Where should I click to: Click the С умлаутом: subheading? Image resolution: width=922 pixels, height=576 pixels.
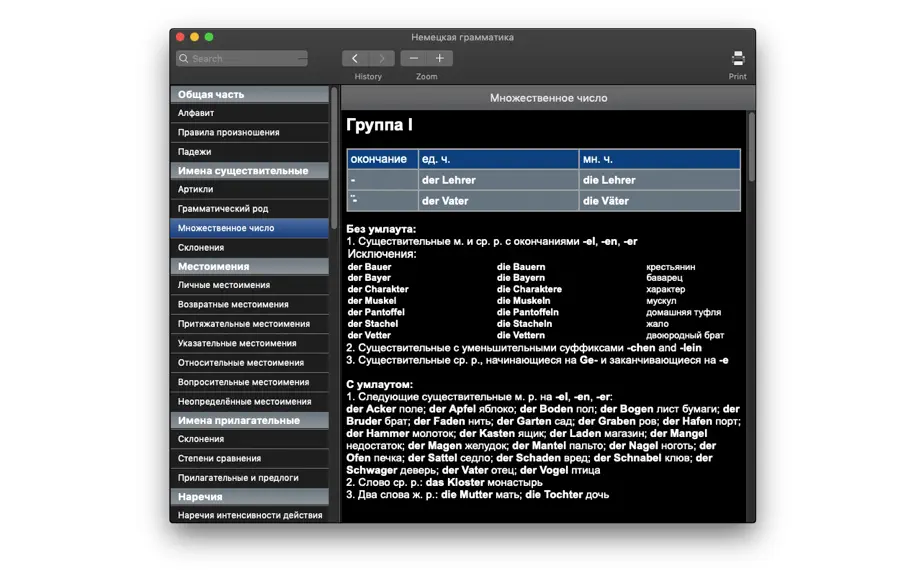tap(380, 384)
